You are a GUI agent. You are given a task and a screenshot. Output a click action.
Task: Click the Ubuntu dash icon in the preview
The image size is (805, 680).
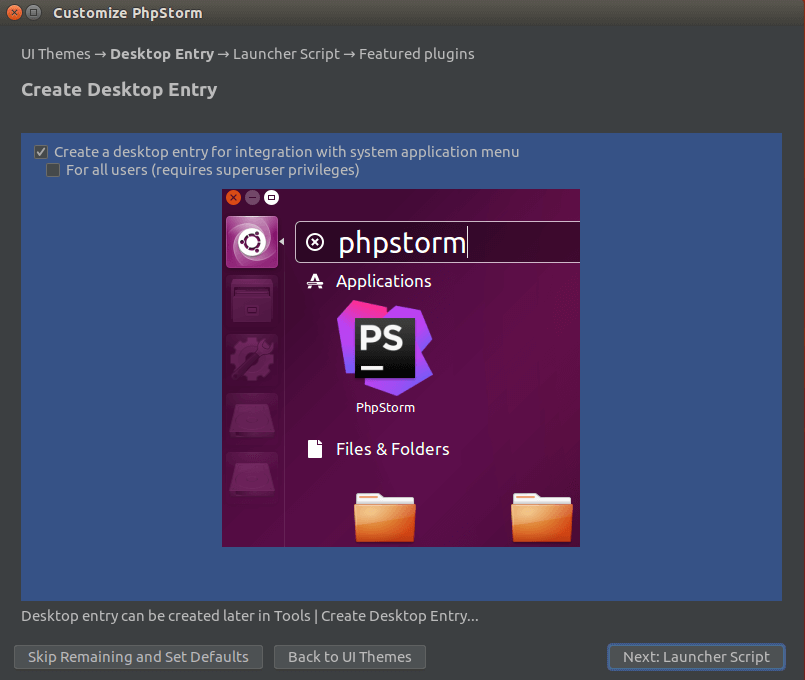(251, 242)
